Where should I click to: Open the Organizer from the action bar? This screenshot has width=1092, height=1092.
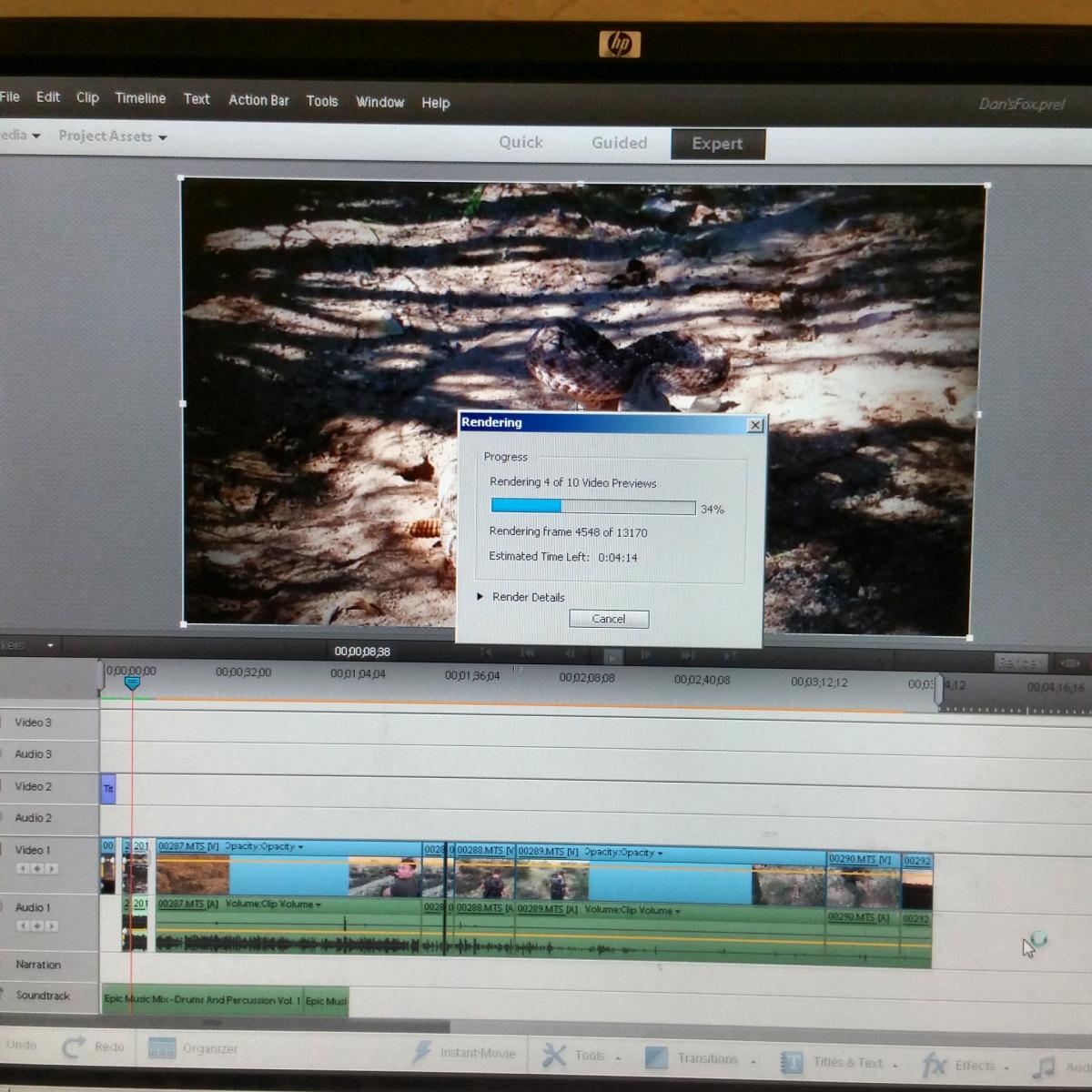[193, 1048]
